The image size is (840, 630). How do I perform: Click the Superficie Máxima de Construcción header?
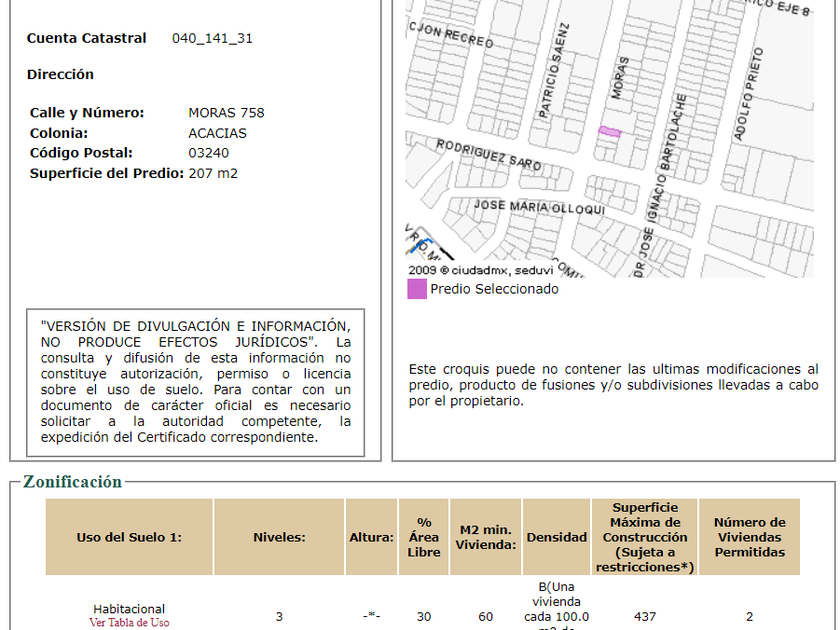point(645,537)
